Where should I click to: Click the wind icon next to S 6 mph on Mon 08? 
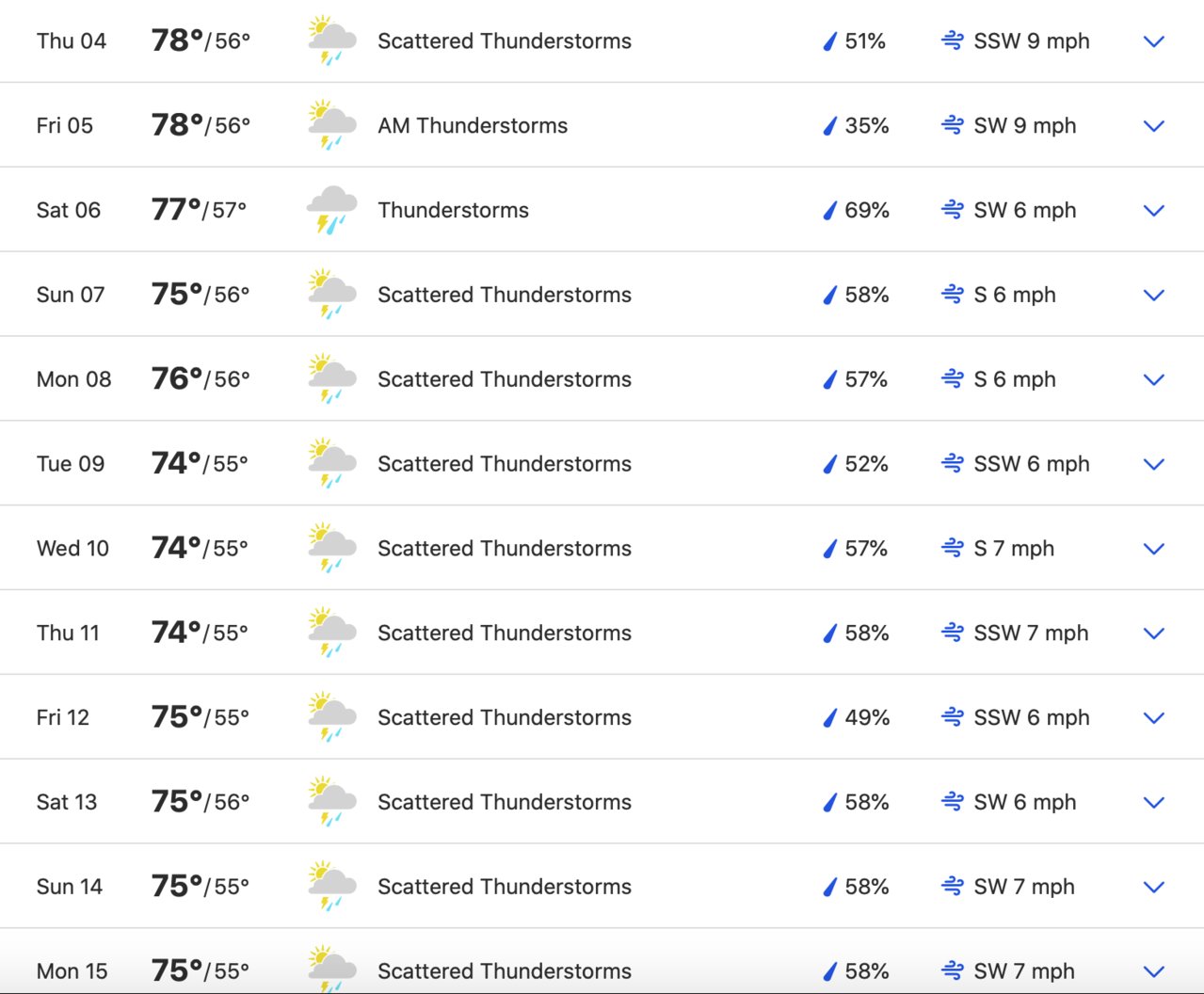point(953,379)
